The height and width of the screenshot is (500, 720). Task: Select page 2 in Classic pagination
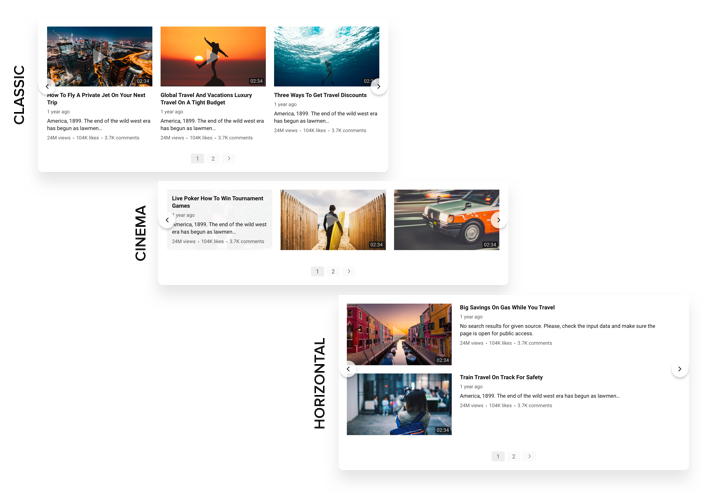point(213,158)
